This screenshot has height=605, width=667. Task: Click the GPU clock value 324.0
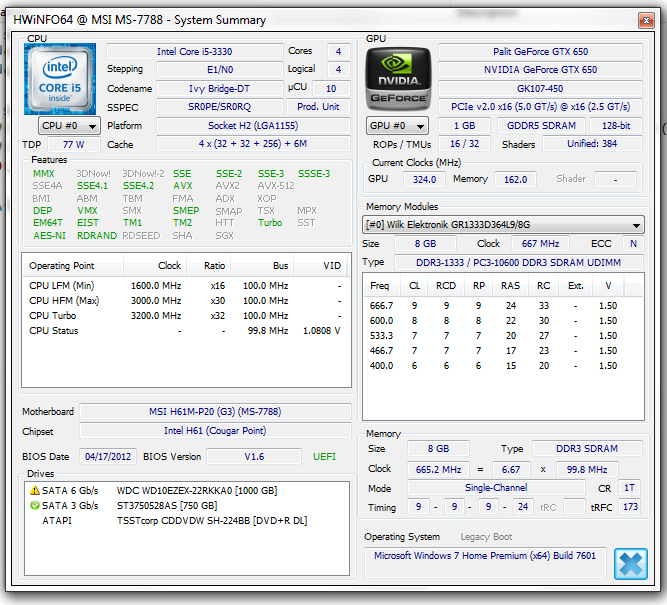pyautogui.click(x=424, y=180)
